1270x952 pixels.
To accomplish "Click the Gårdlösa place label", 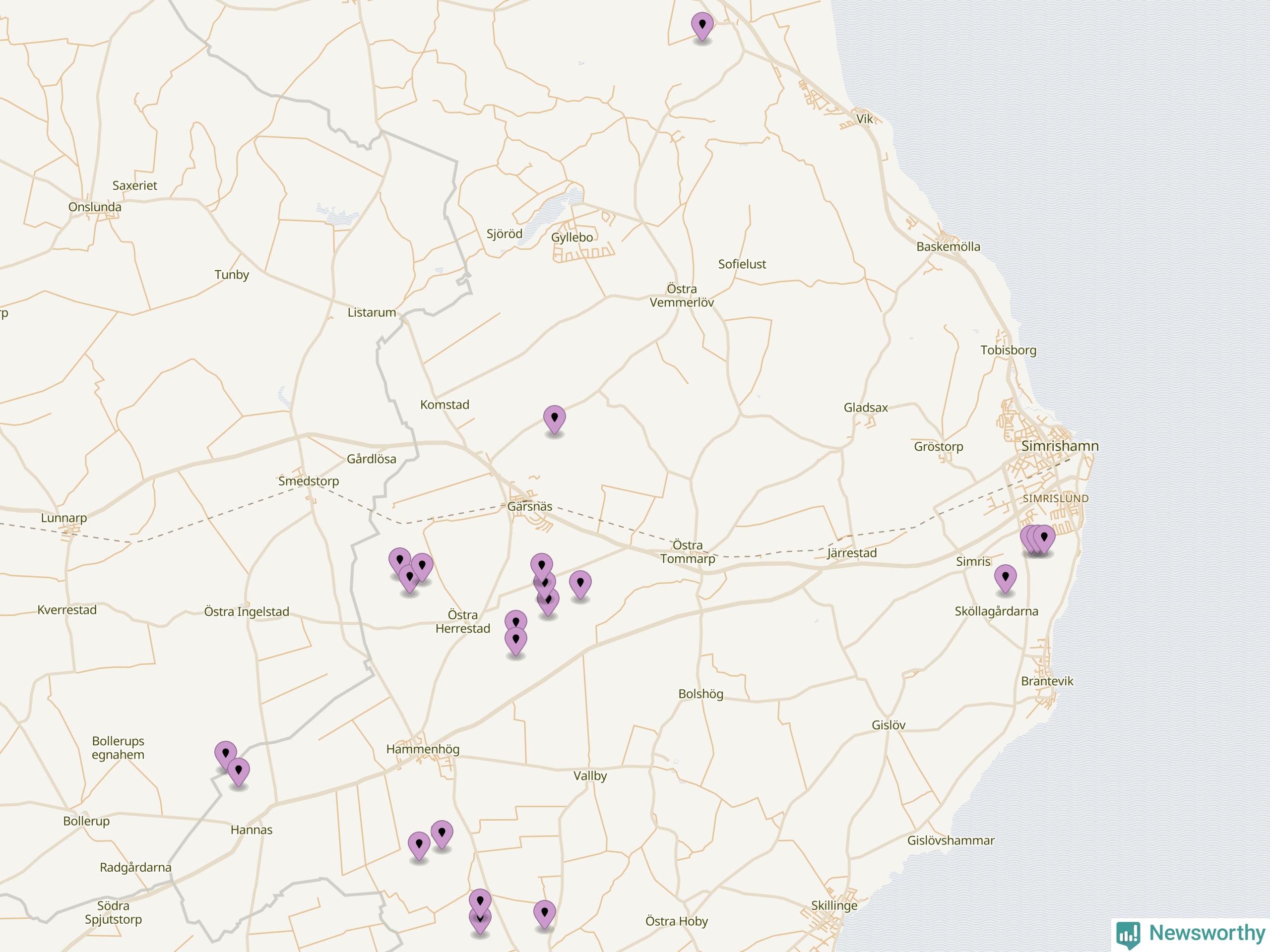I will click(x=372, y=459).
